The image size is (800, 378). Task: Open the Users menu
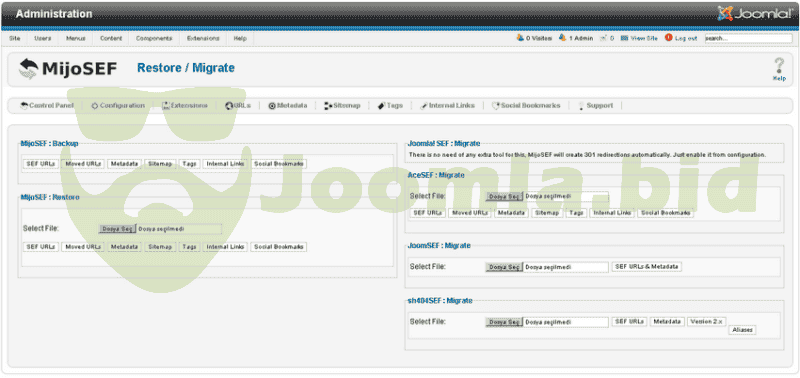[42, 38]
